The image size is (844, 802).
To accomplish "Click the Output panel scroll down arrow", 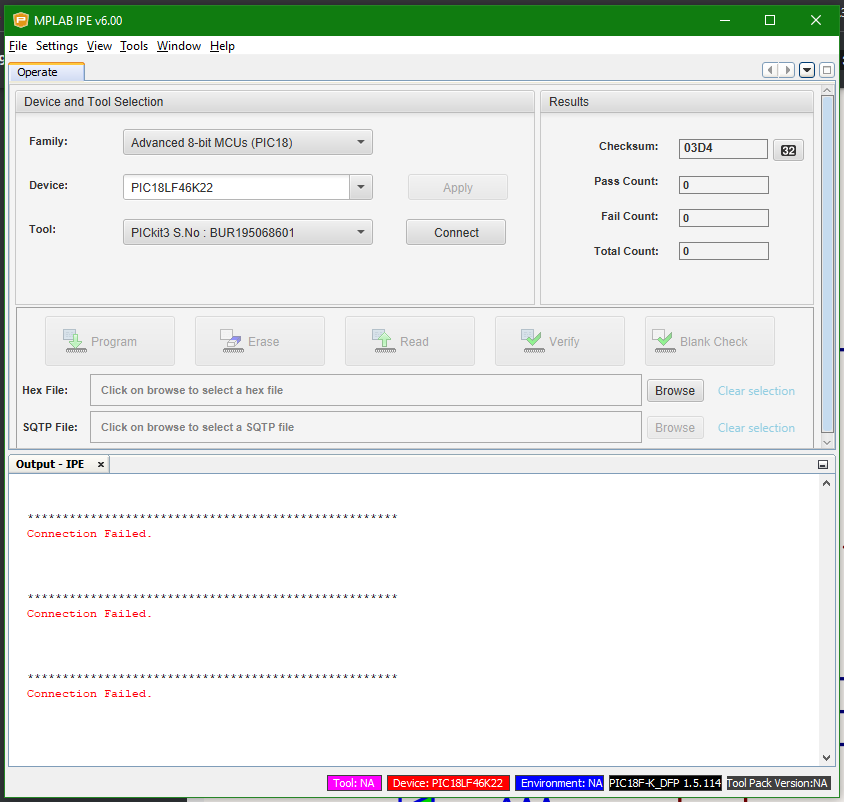I will click(826, 758).
